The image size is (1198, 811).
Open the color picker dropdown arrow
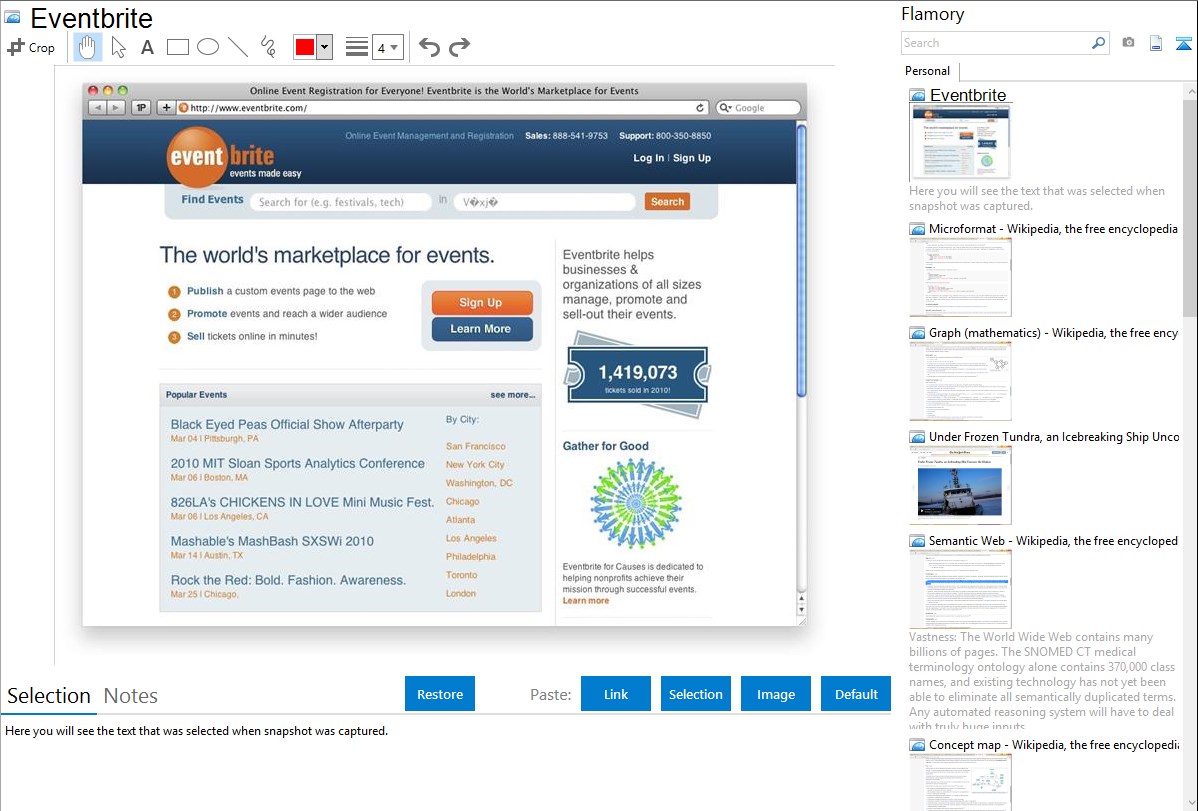pyautogui.click(x=324, y=47)
